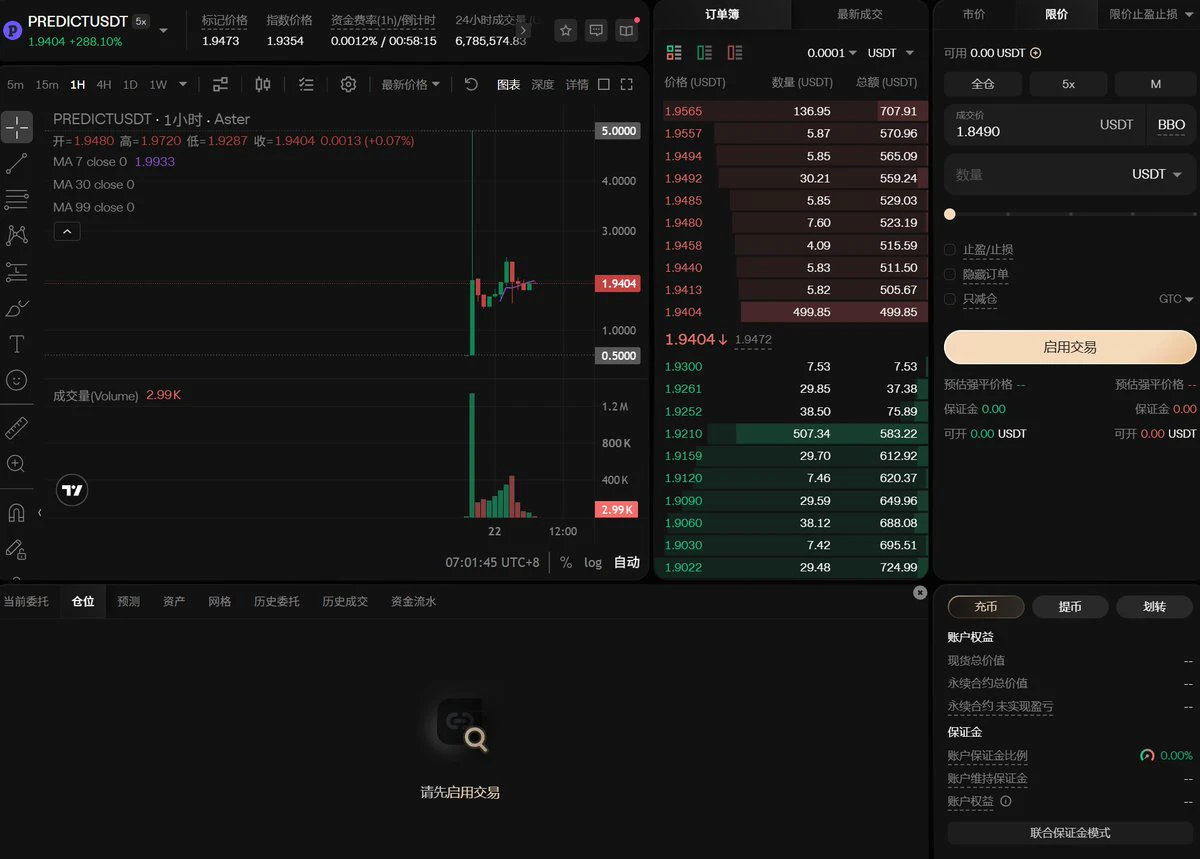Open the 历史委托 tab
1200x859 pixels.
point(276,601)
